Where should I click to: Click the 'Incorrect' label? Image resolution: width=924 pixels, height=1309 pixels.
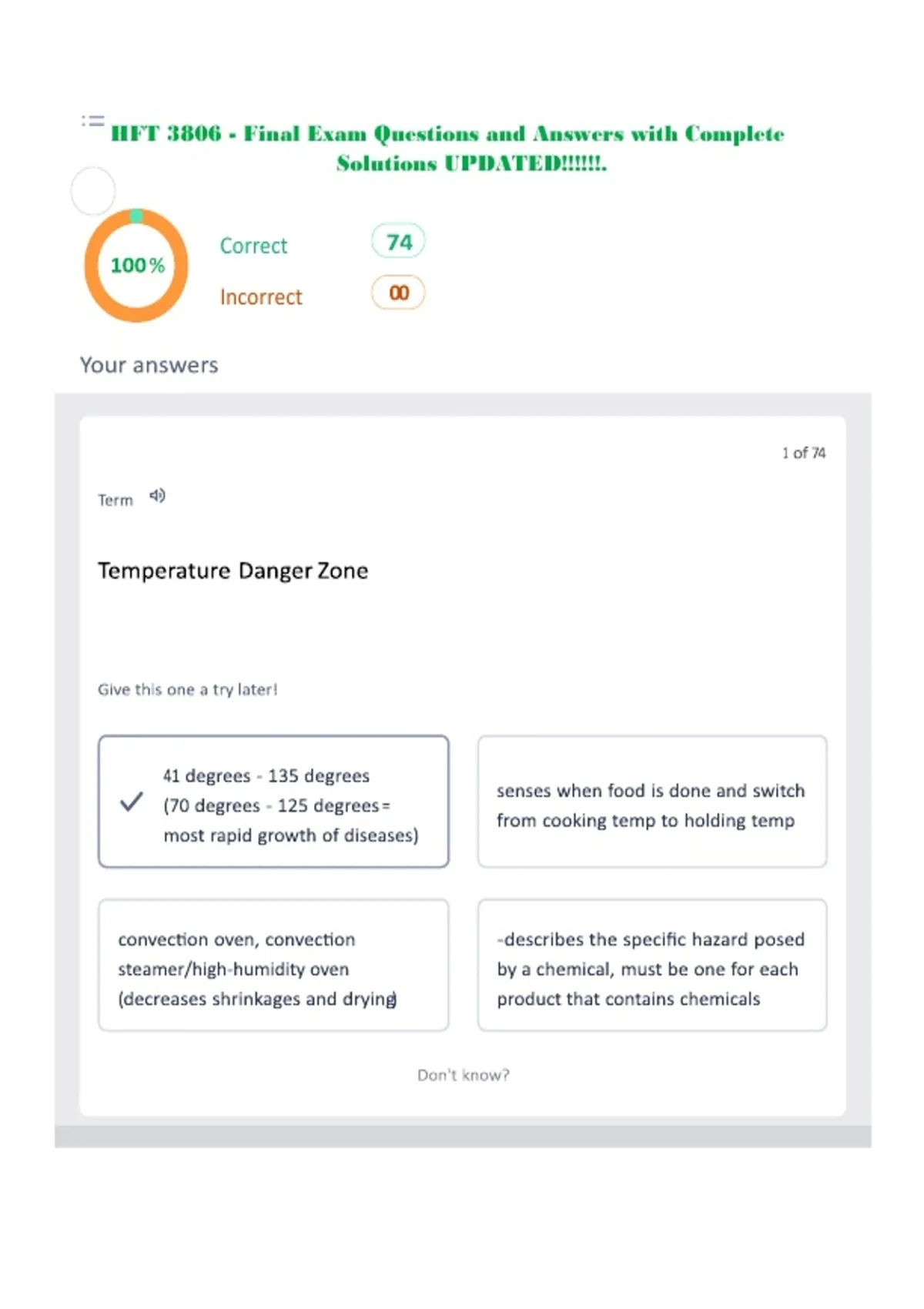[x=261, y=297]
